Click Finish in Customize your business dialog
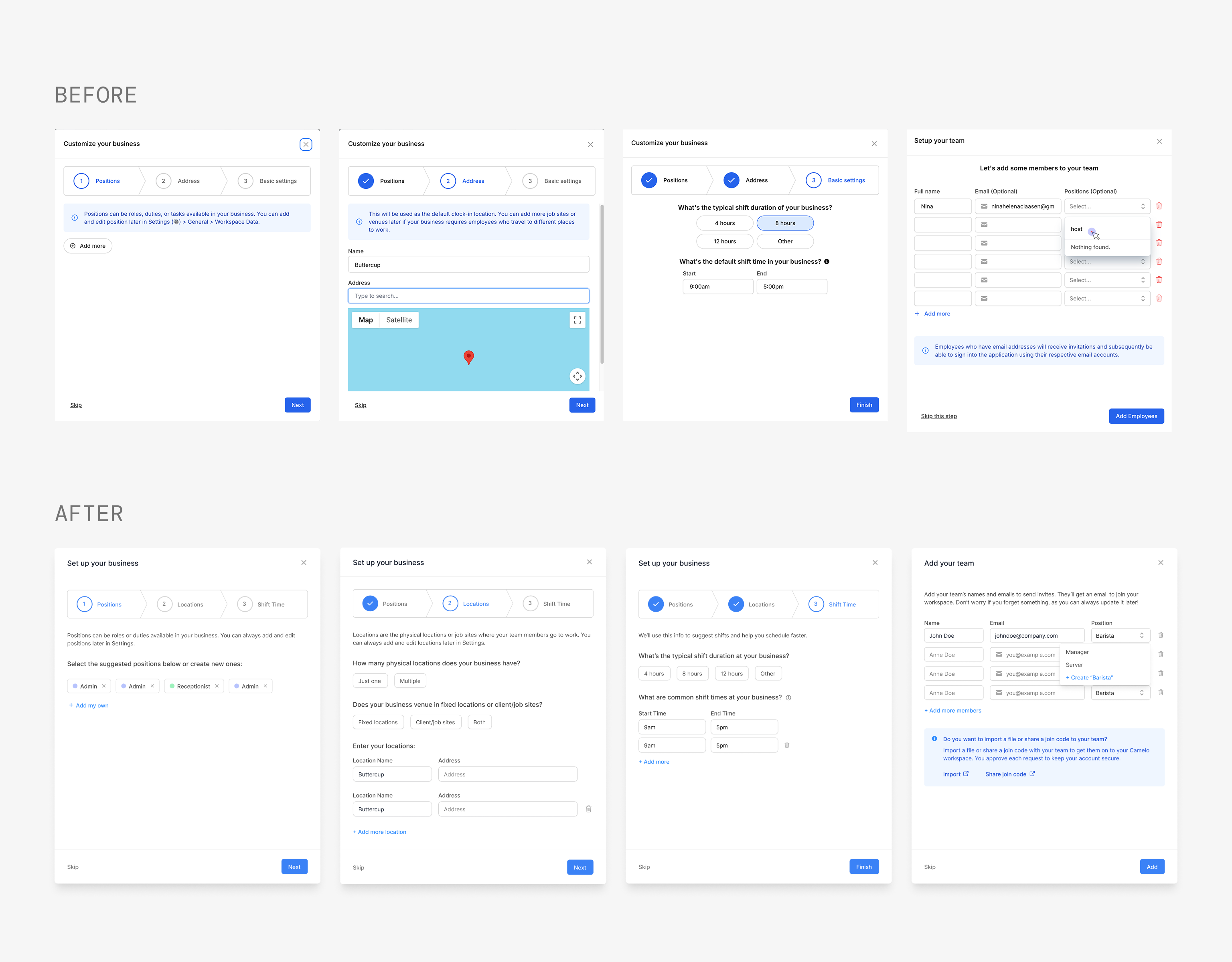Screen dimensions: 1232x962 tap(864, 405)
